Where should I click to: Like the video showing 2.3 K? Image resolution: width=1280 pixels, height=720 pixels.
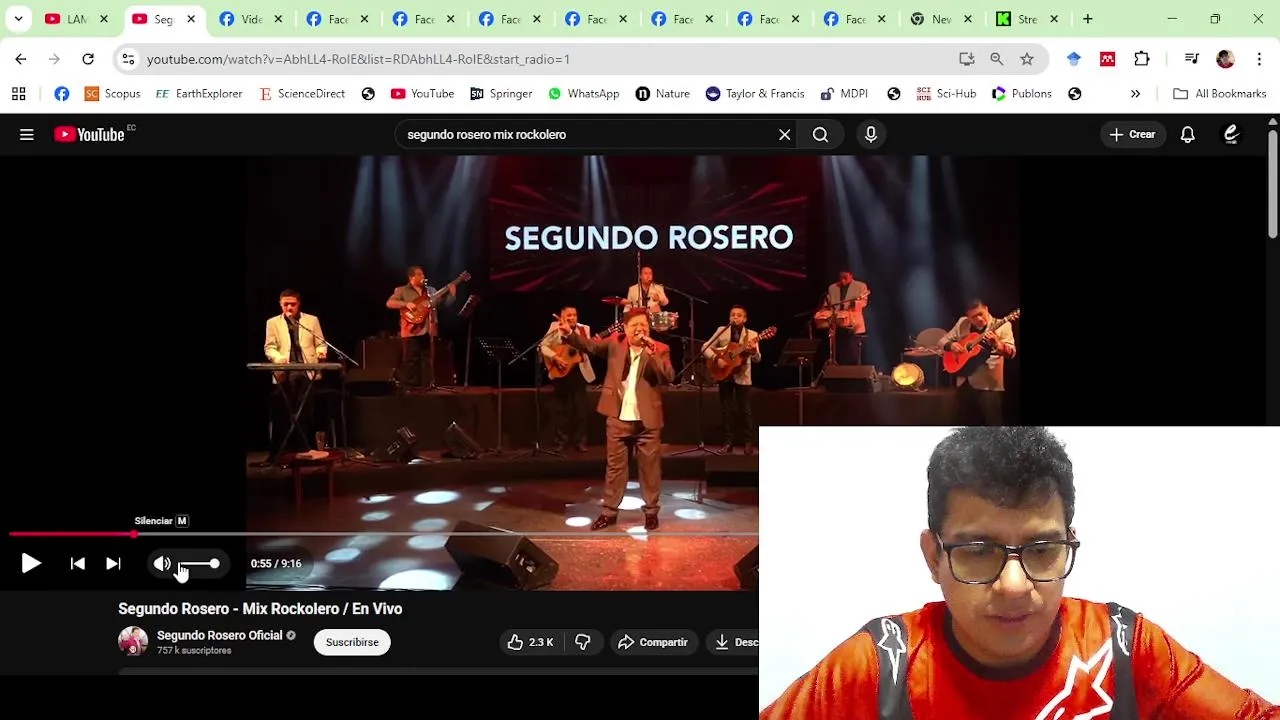[530, 642]
